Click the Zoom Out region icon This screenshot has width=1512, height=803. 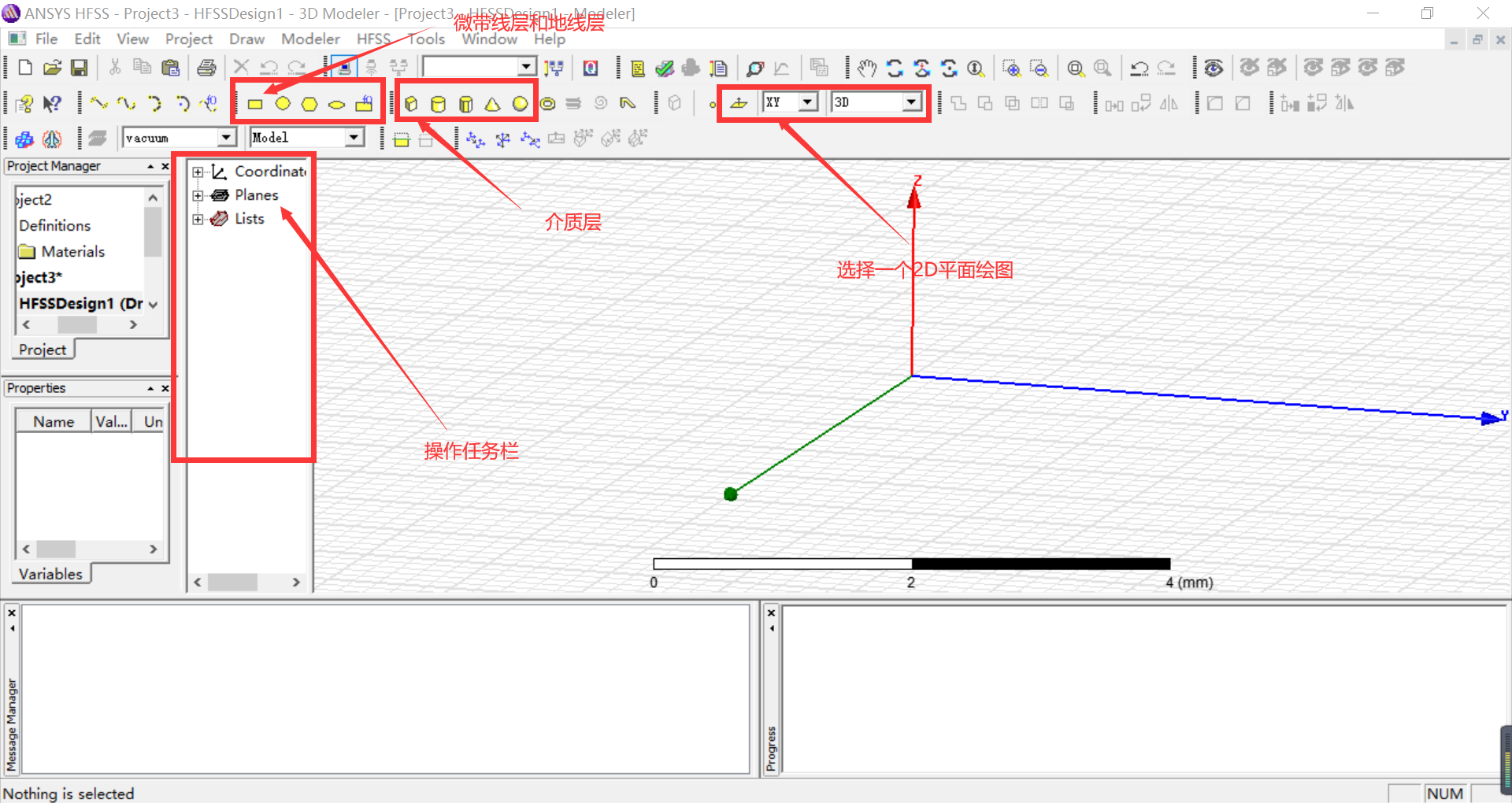click(x=1039, y=68)
